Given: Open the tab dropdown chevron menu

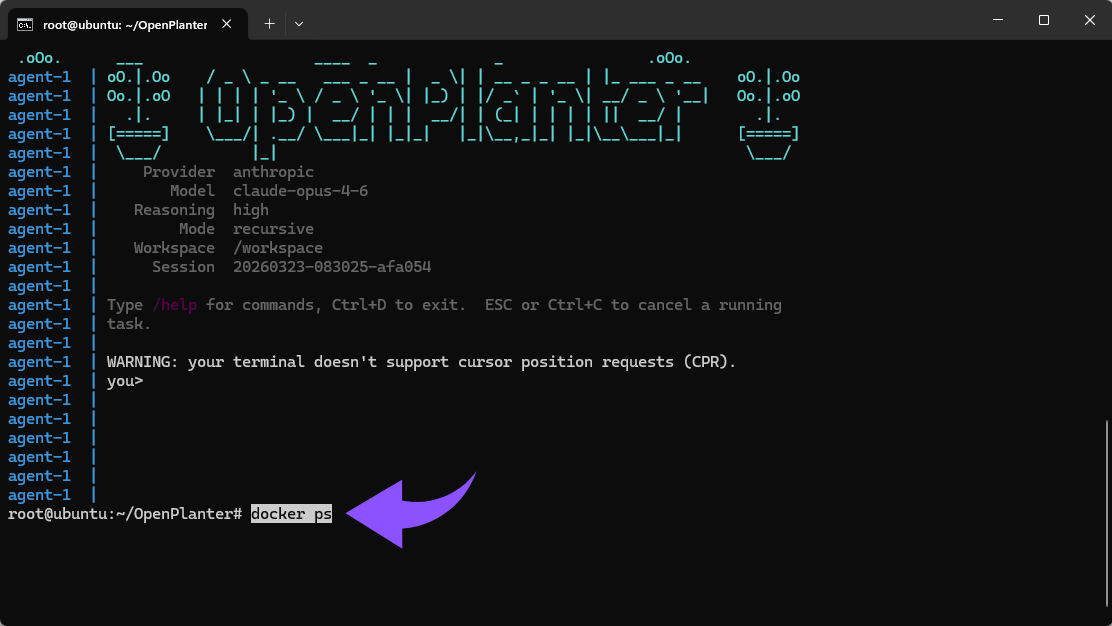Looking at the screenshot, I should click(x=299, y=22).
